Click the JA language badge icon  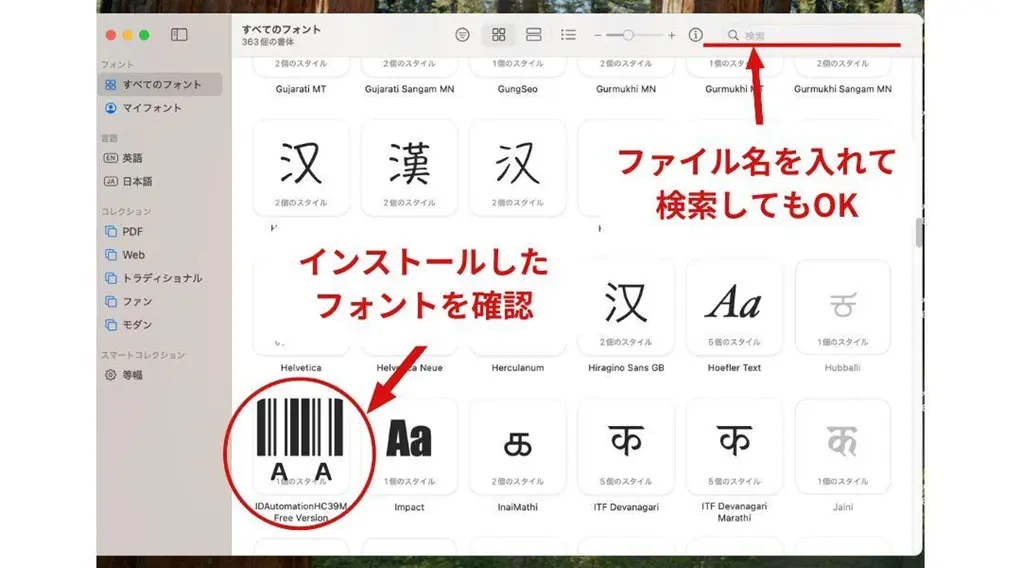click(111, 182)
